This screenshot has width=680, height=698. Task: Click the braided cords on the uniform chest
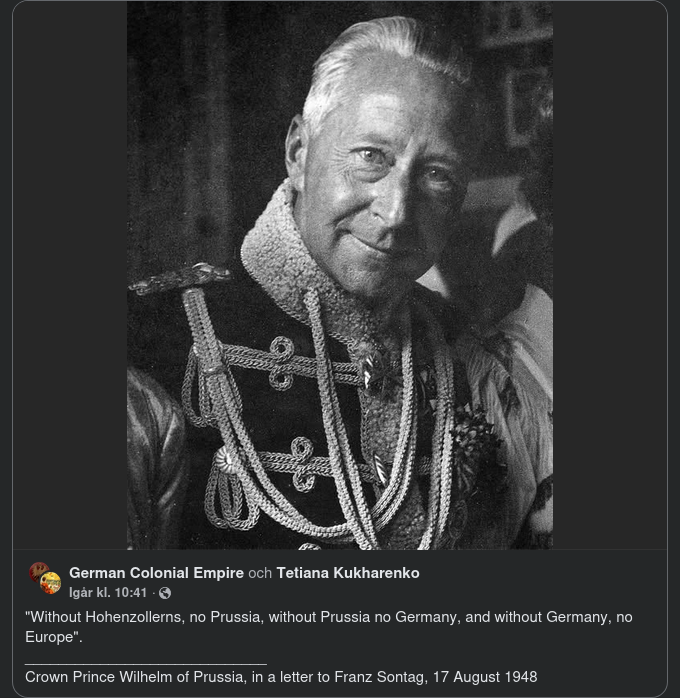300,400
